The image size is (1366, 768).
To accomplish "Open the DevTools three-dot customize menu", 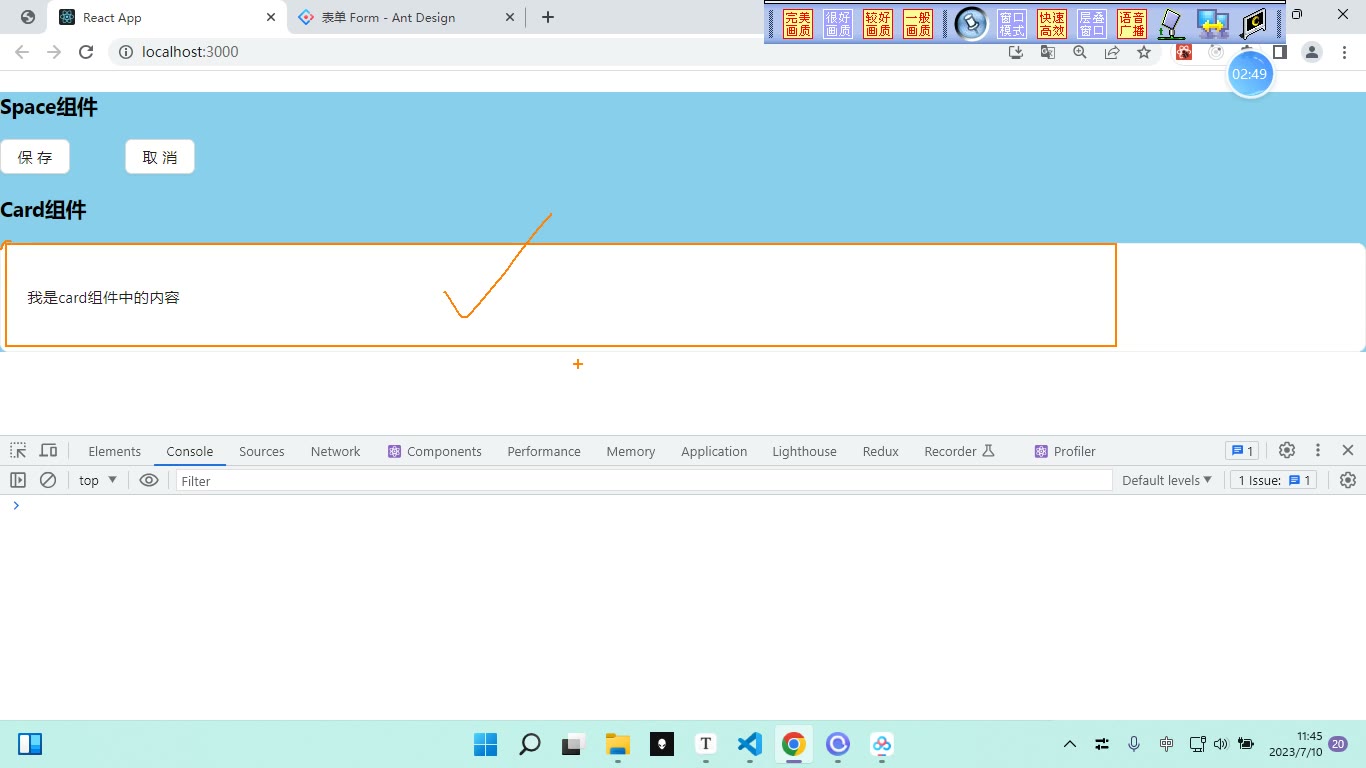I will point(1318,451).
